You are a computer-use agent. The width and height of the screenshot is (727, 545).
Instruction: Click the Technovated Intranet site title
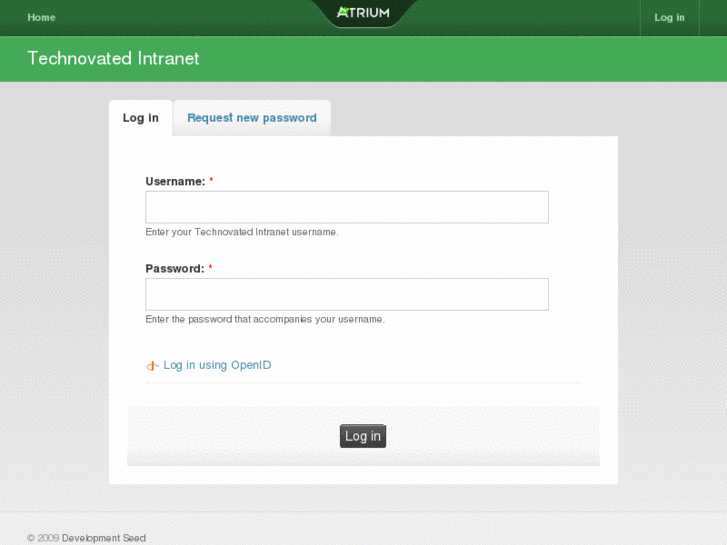[113, 58]
